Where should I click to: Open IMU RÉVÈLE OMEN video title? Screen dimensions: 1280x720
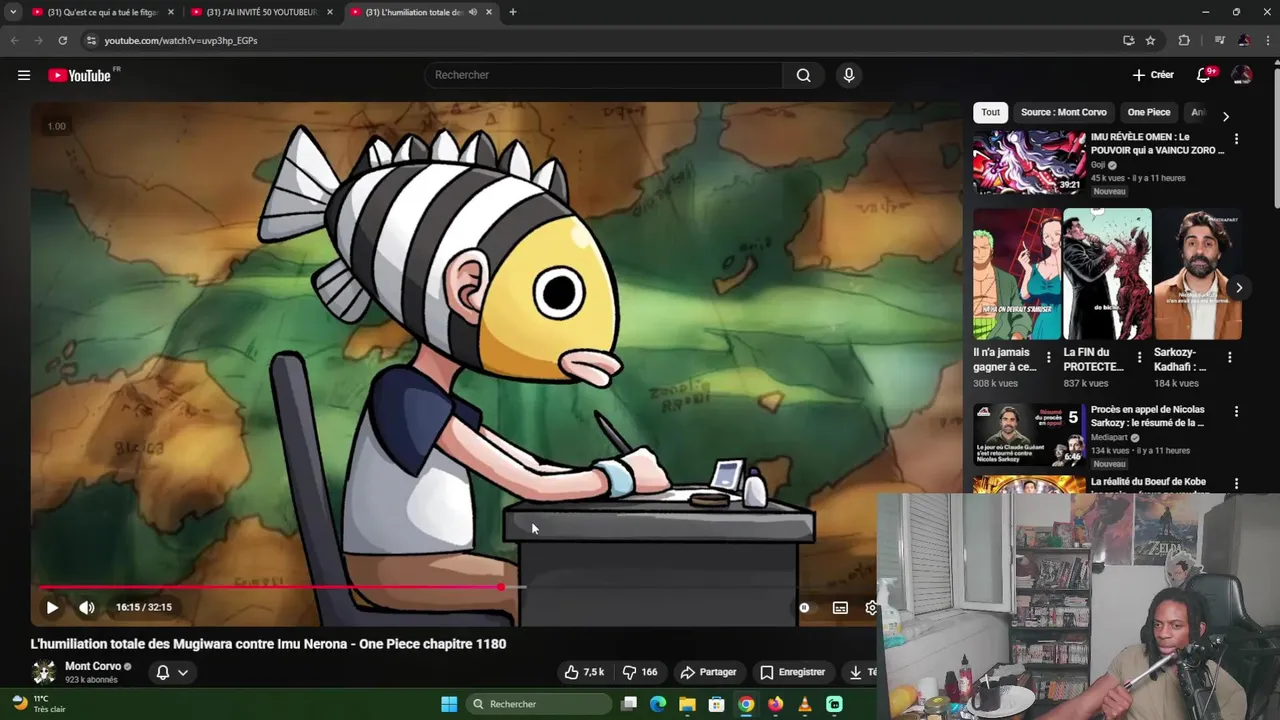point(1157,143)
